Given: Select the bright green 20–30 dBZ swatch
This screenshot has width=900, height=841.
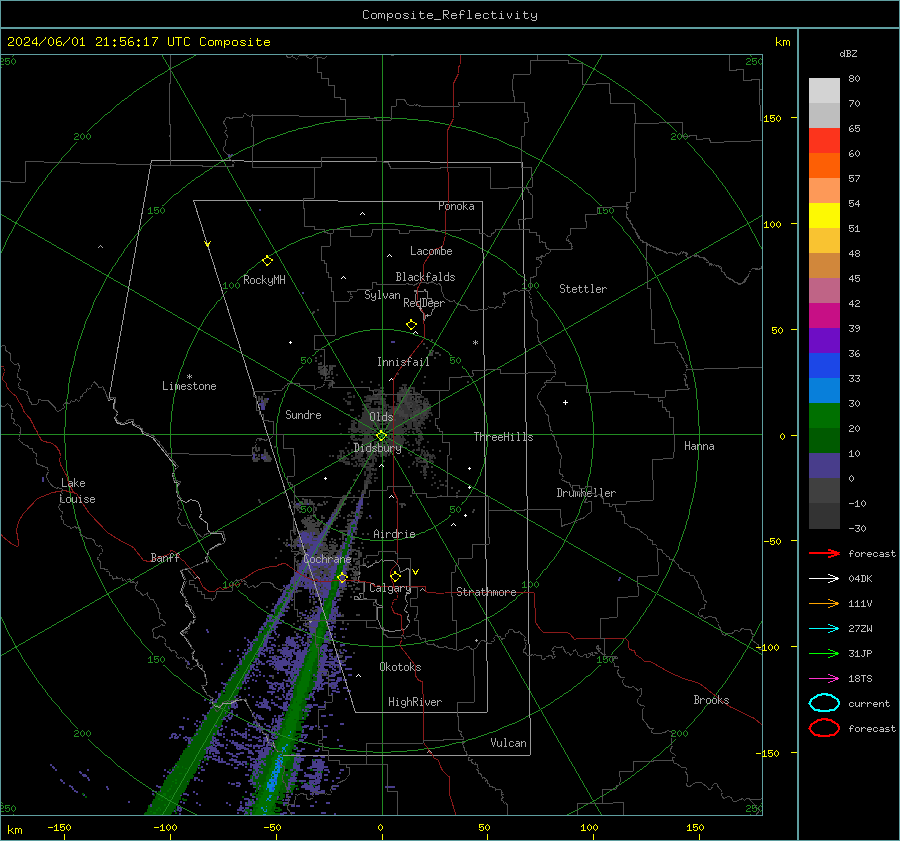Looking at the screenshot, I should pyautogui.click(x=824, y=415).
